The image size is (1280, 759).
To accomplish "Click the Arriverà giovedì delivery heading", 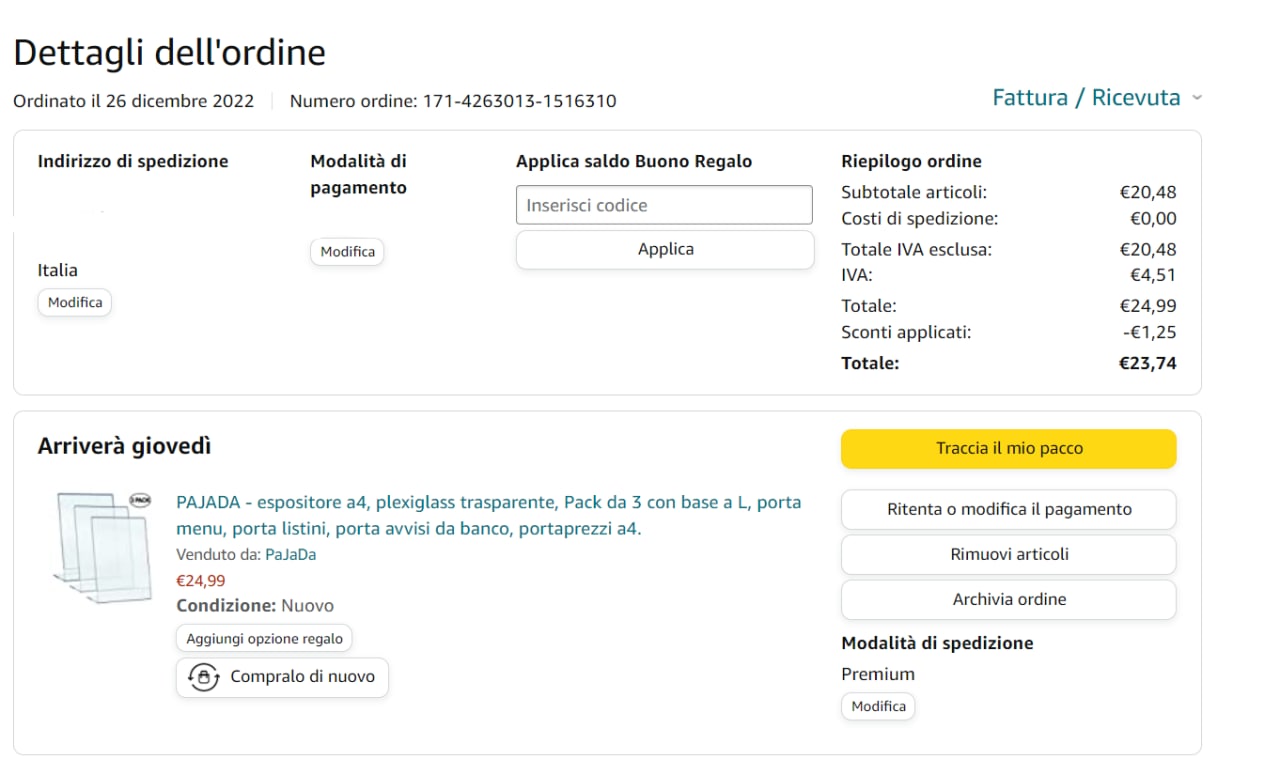I will tap(124, 447).
